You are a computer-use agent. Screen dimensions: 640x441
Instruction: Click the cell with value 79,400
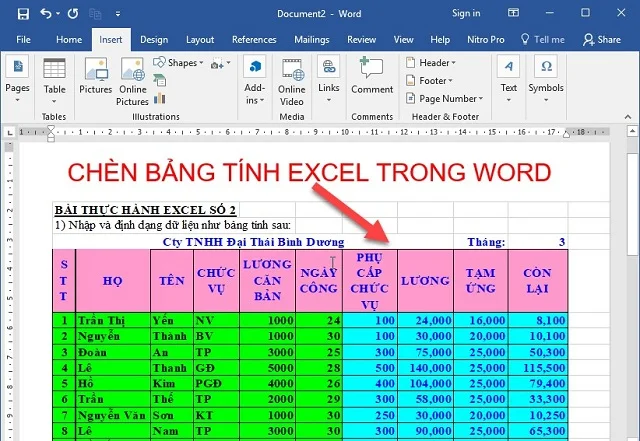538,383
